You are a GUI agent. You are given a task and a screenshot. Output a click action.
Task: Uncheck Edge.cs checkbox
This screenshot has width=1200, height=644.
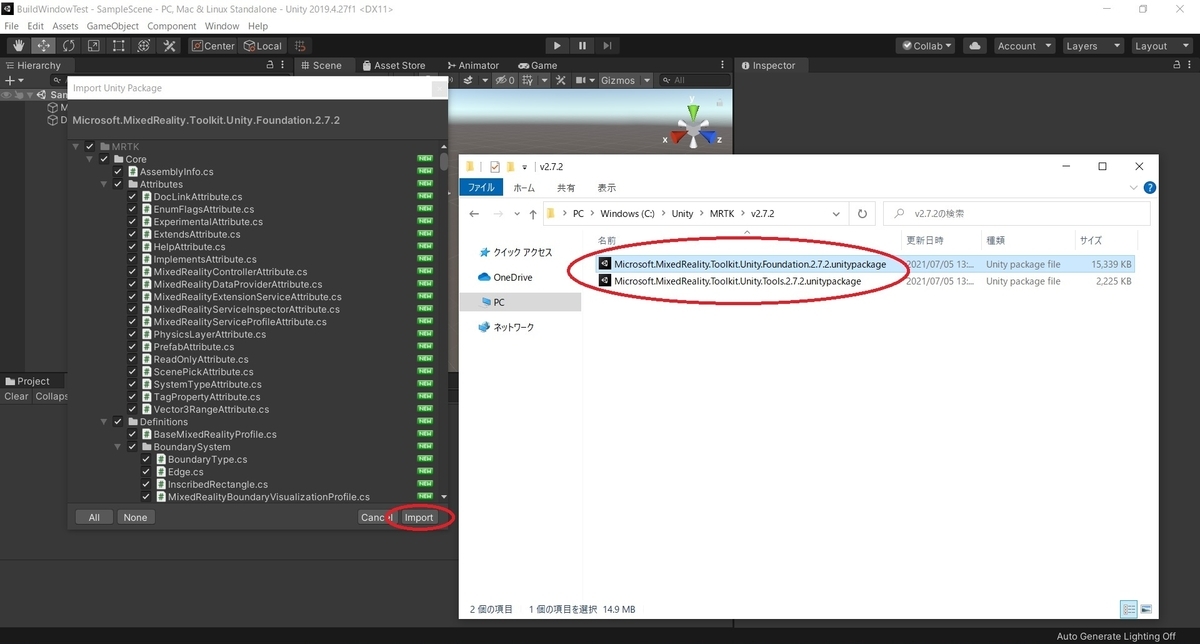pos(146,472)
